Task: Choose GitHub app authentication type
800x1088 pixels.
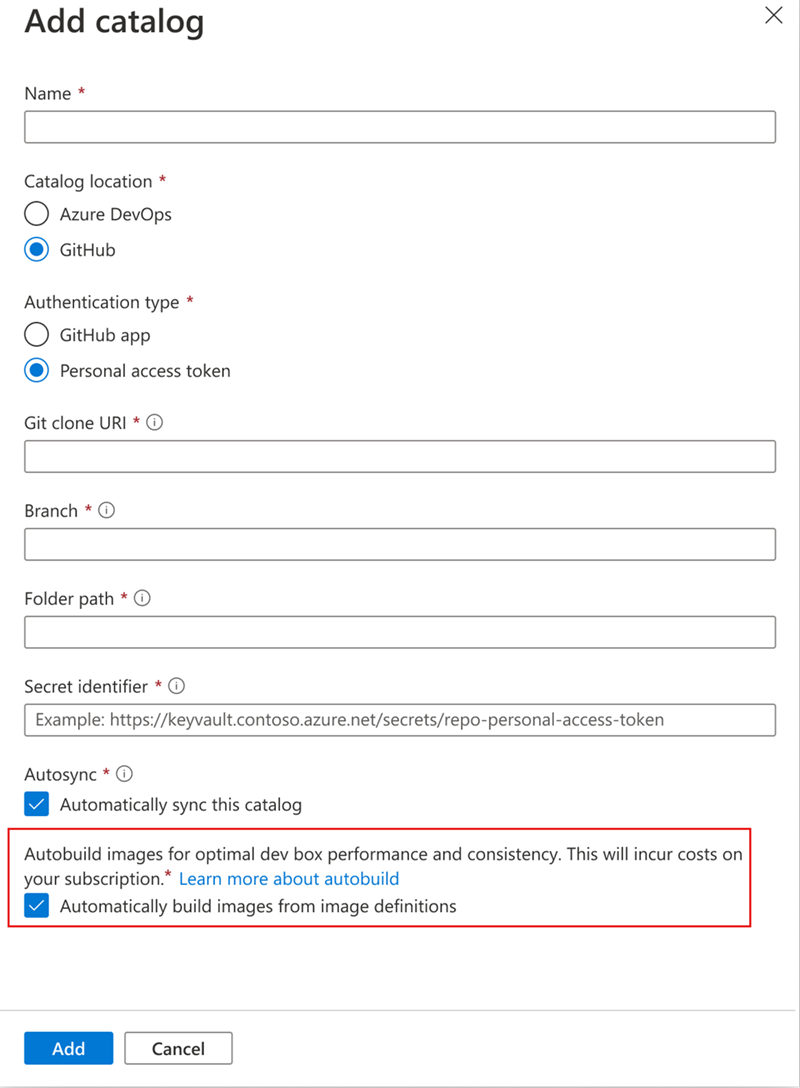Action: [x=36, y=334]
